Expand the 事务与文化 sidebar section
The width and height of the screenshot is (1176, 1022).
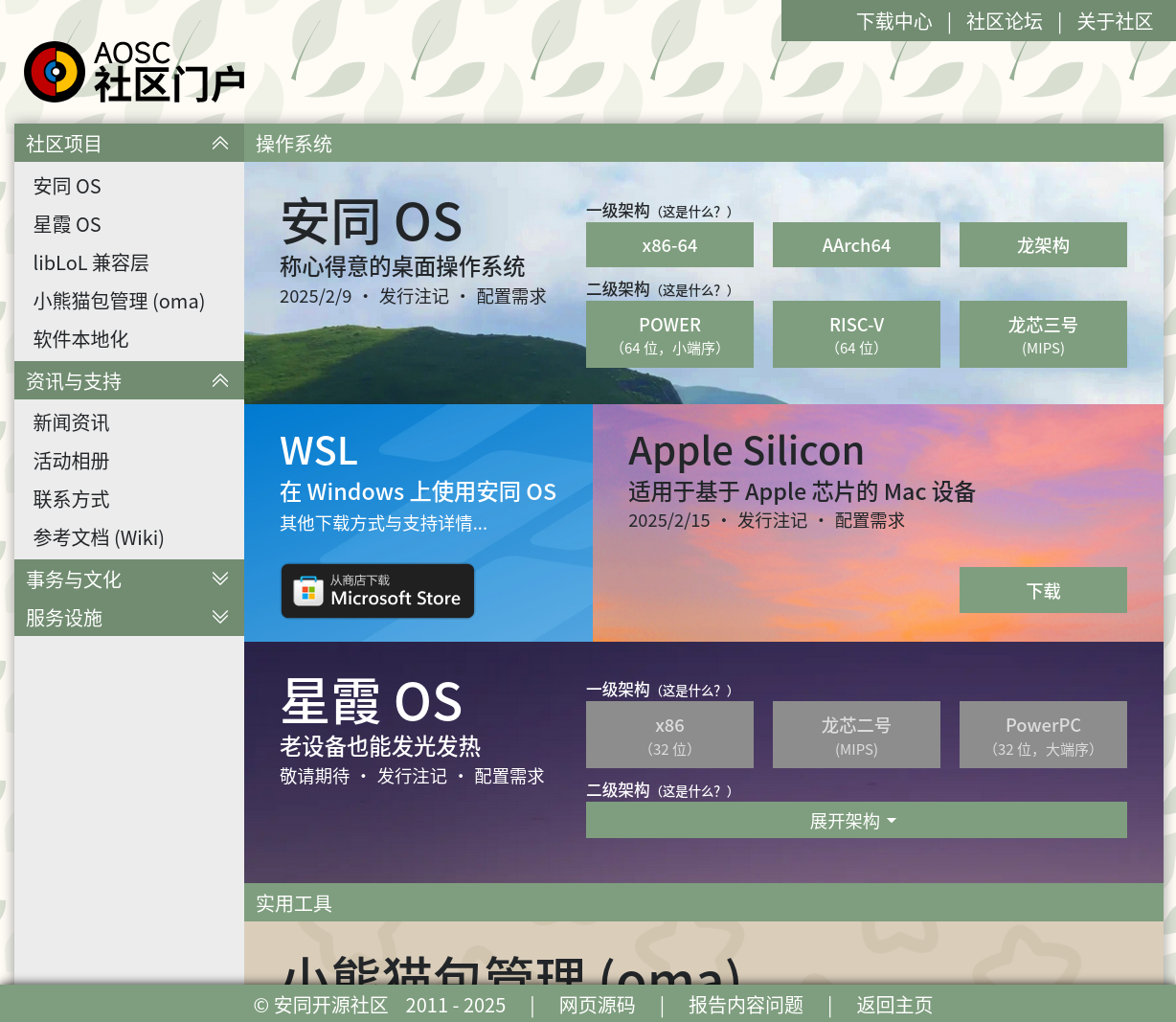(x=220, y=579)
